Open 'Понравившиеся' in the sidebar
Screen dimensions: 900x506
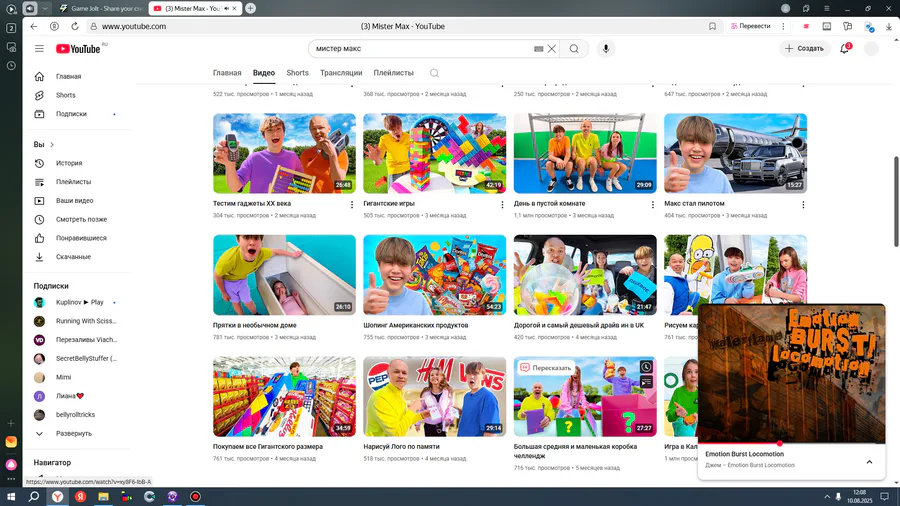click(81, 238)
